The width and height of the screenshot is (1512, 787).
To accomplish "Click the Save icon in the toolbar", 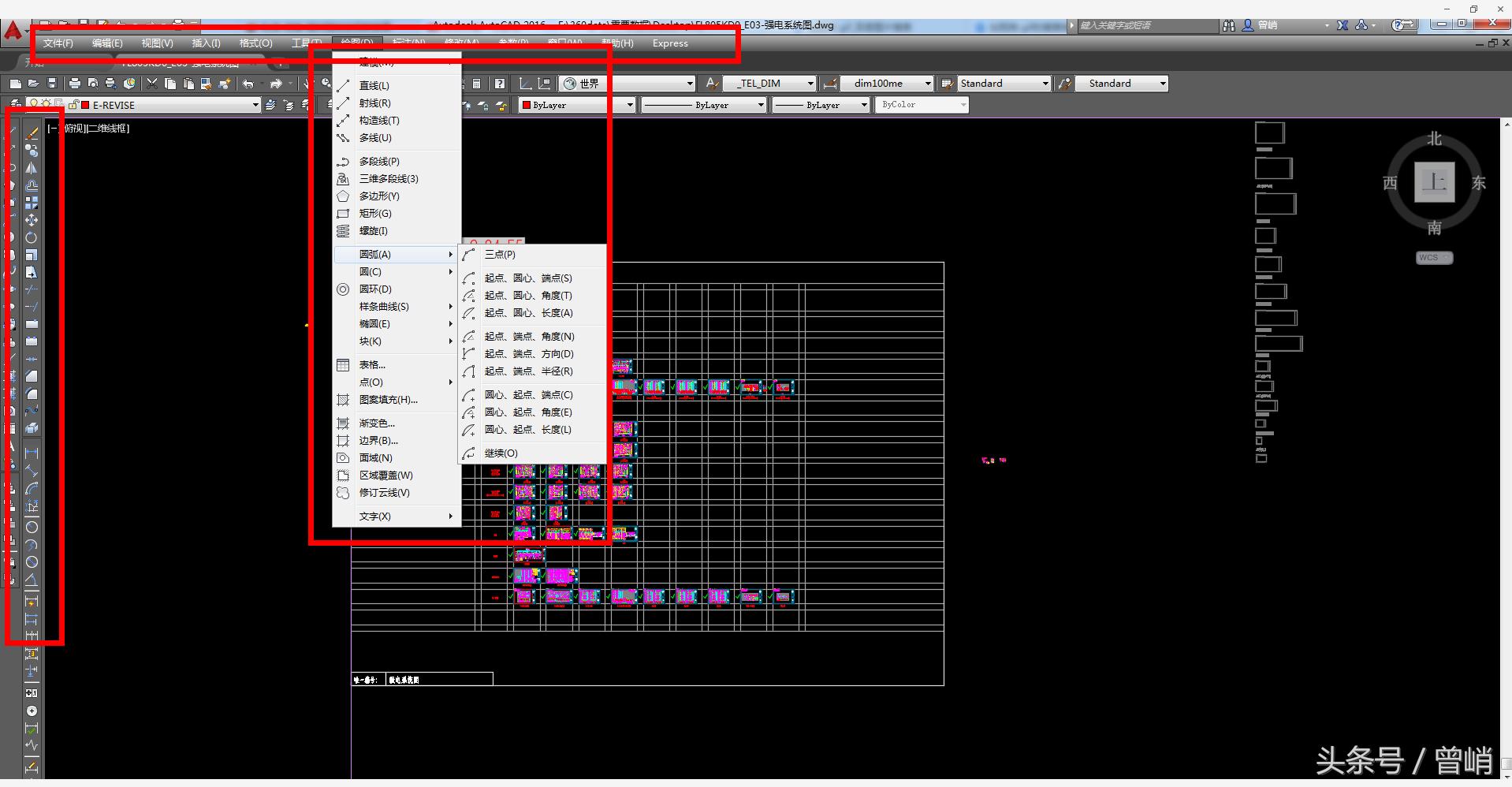I will pos(52,84).
